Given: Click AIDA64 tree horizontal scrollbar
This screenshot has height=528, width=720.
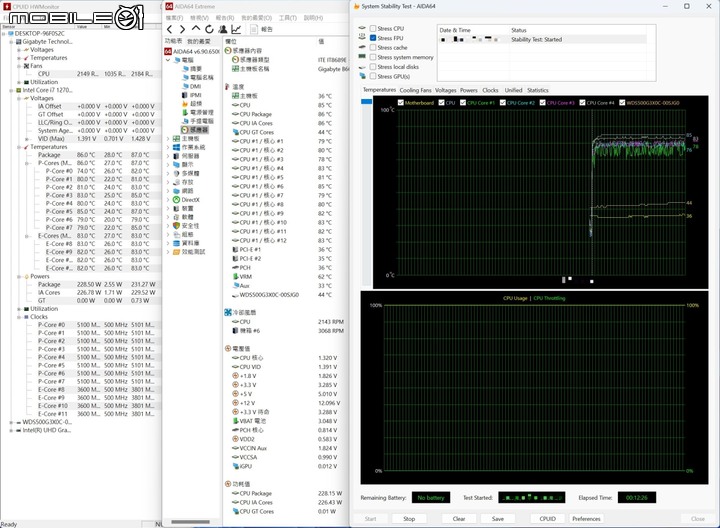Looking at the screenshot, I should tap(191, 522).
